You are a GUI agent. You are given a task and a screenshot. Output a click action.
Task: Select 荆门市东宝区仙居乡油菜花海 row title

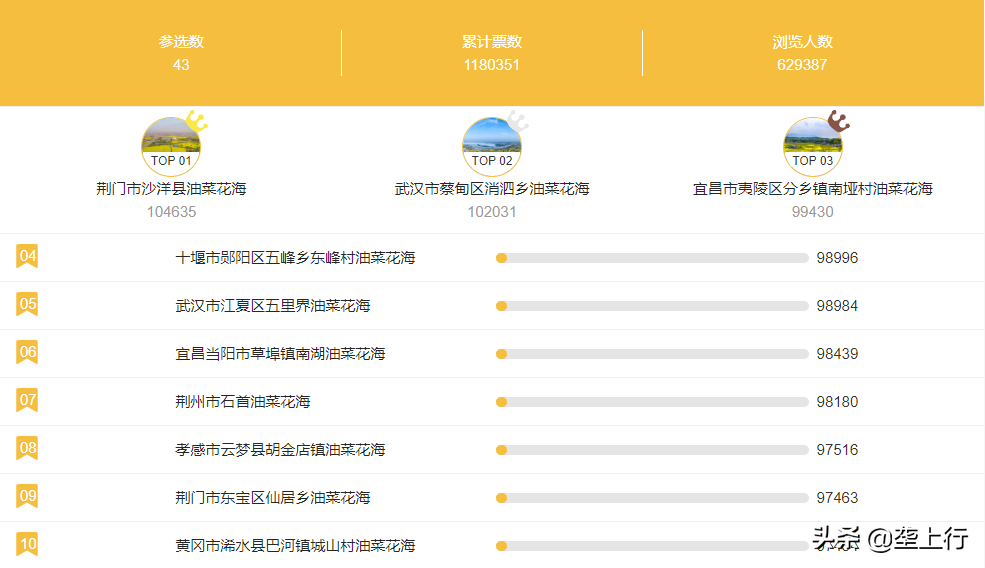point(273,498)
